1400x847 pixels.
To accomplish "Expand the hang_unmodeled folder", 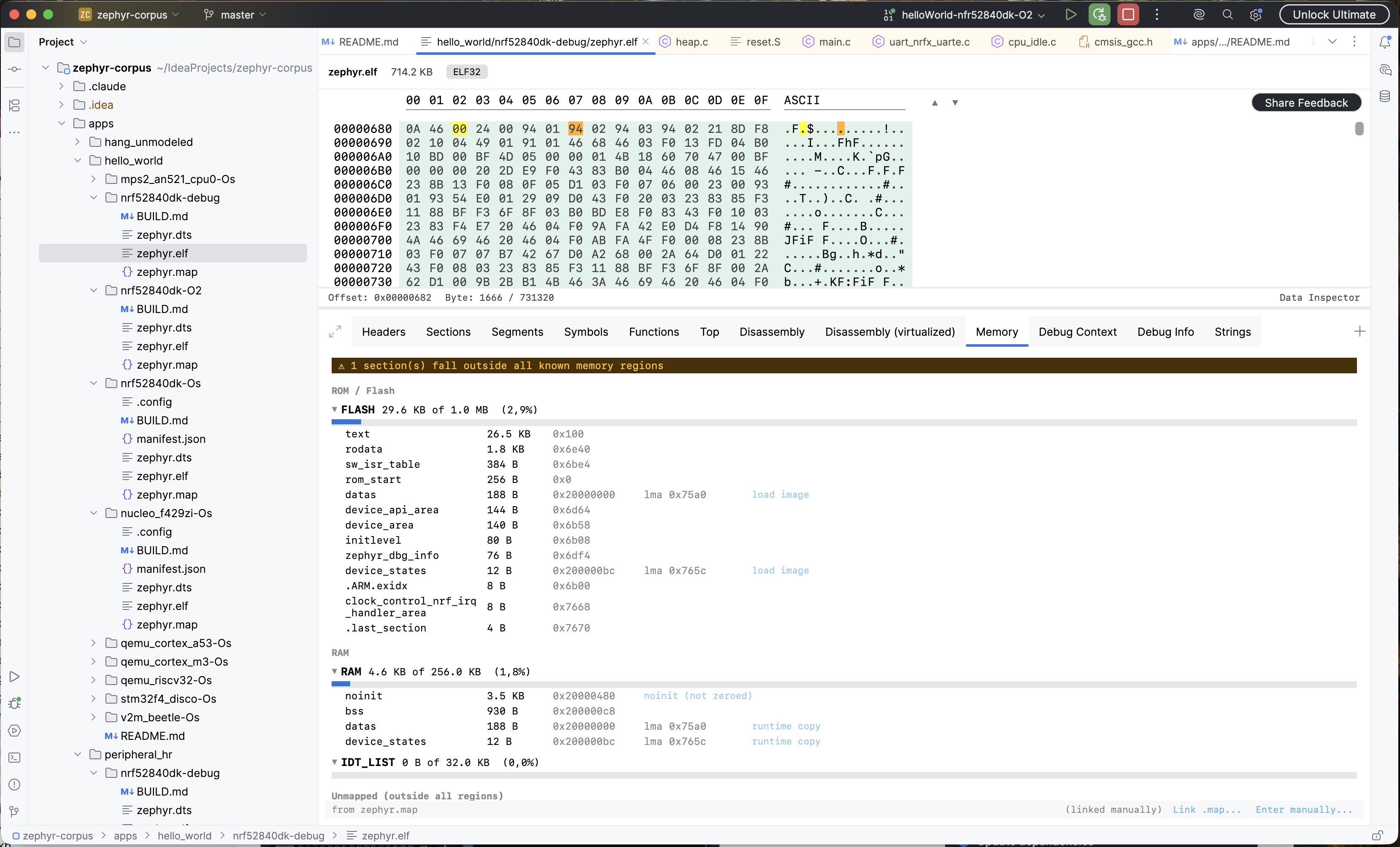I will pos(78,142).
